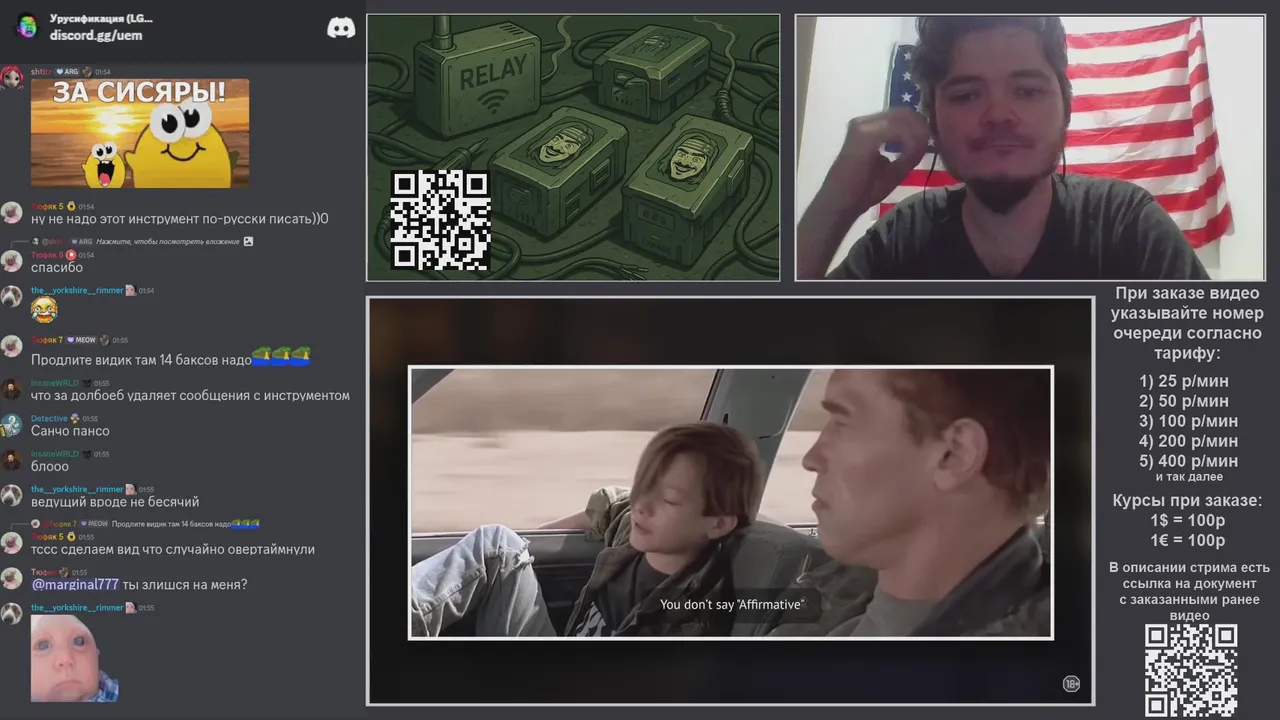Click the InsaneWRLD avatar next to 'блооо'
This screenshot has height=720, width=1280.
[12, 460]
